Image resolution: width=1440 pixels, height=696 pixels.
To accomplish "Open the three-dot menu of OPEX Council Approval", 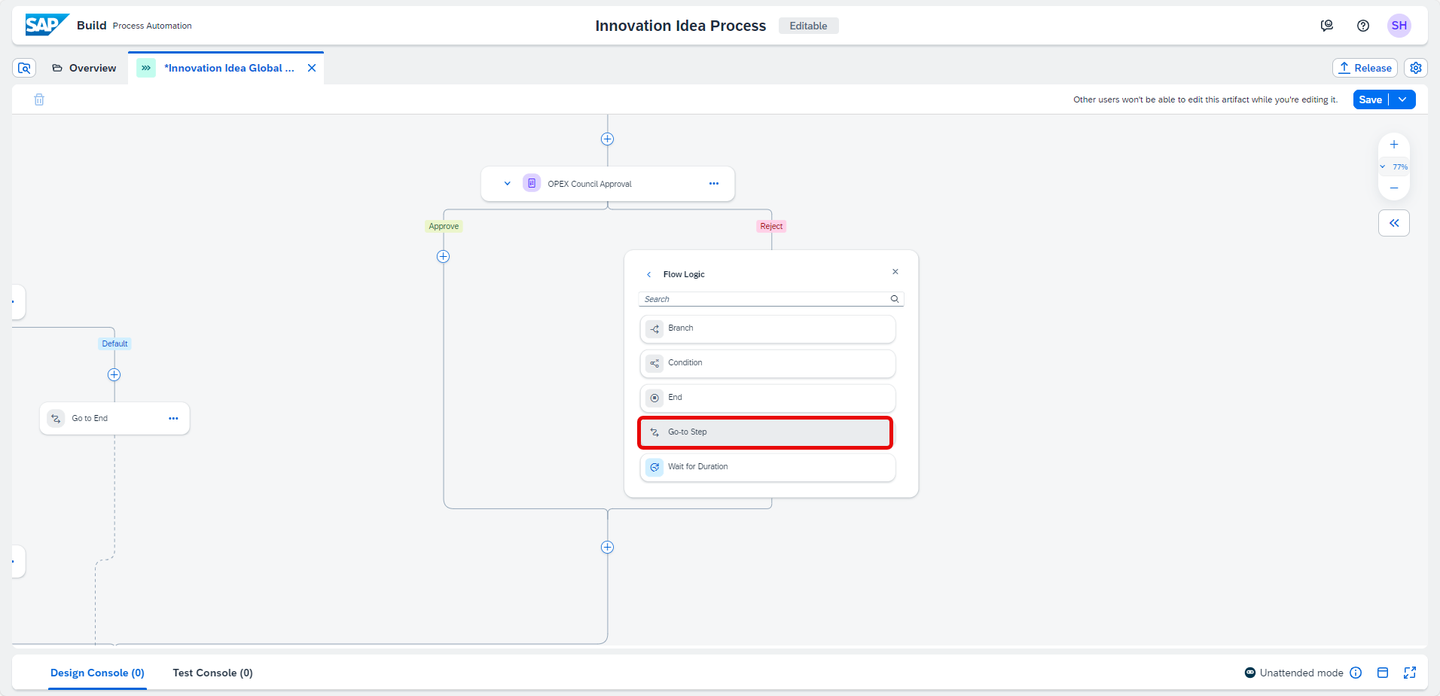I will click(714, 184).
